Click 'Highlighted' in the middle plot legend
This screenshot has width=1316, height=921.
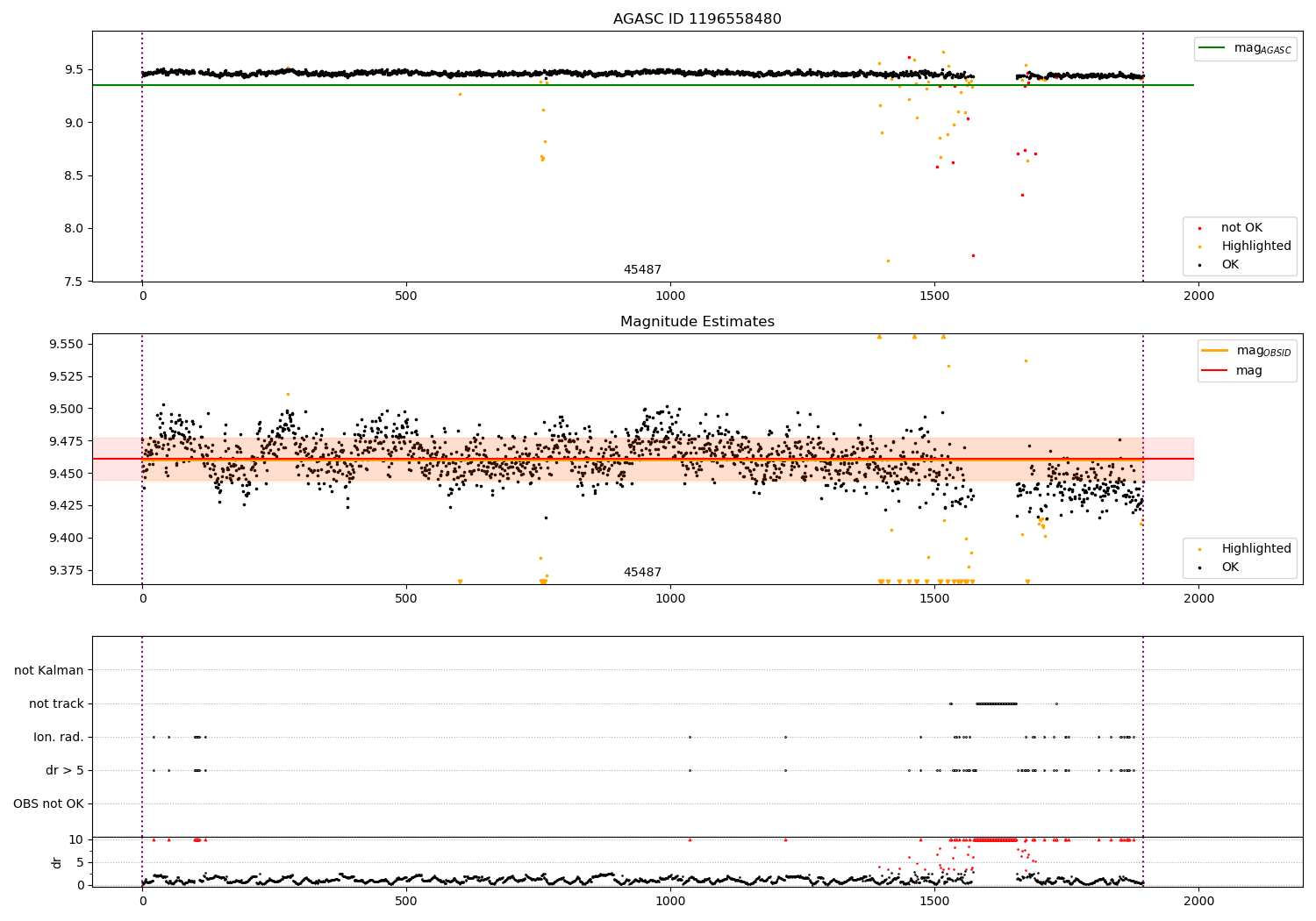pyautogui.click(x=1256, y=549)
